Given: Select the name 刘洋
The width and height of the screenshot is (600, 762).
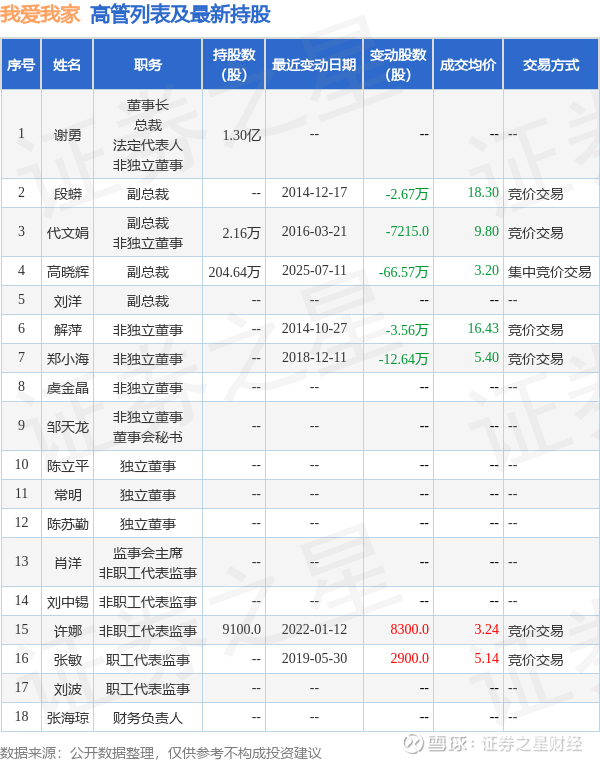Looking at the screenshot, I should coord(68,300).
